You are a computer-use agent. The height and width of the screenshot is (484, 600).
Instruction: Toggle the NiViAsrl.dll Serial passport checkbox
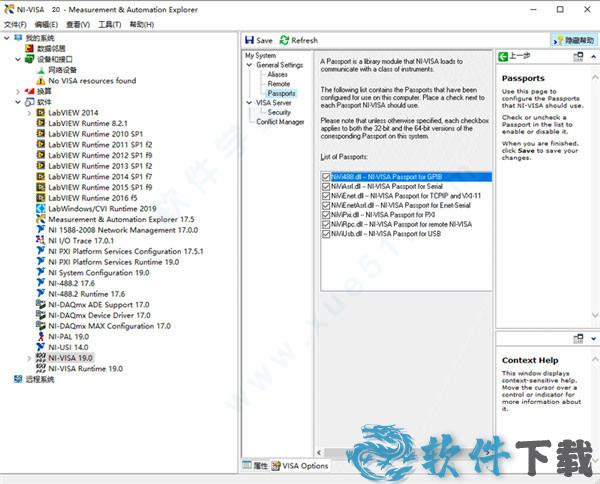pos(326,186)
